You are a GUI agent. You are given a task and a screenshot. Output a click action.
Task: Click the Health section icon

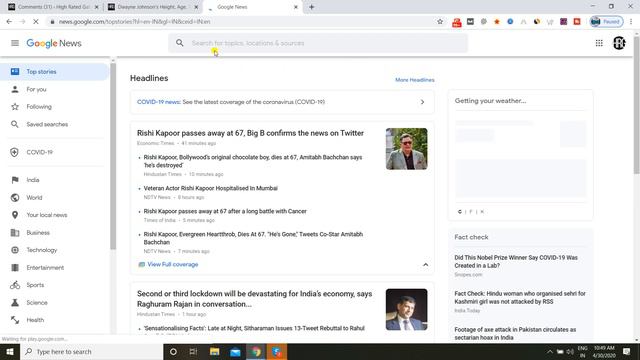click(15, 320)
